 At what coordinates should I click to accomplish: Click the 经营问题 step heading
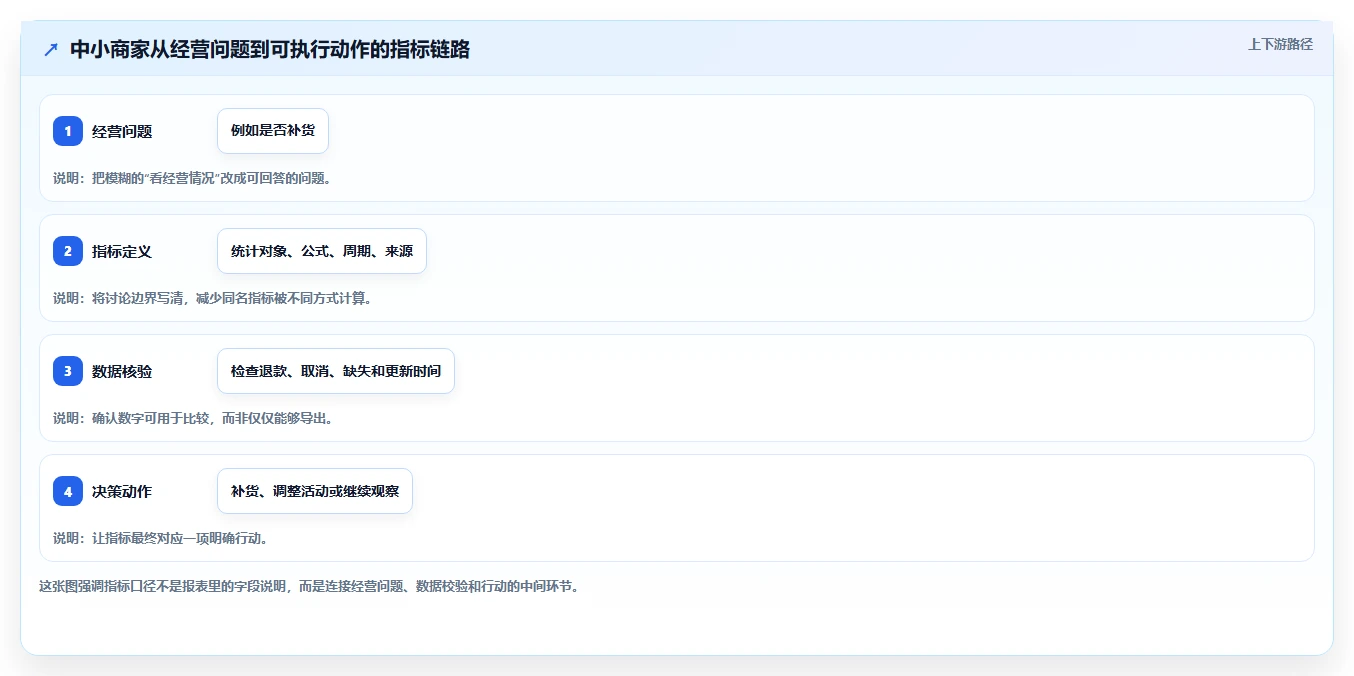122,131
